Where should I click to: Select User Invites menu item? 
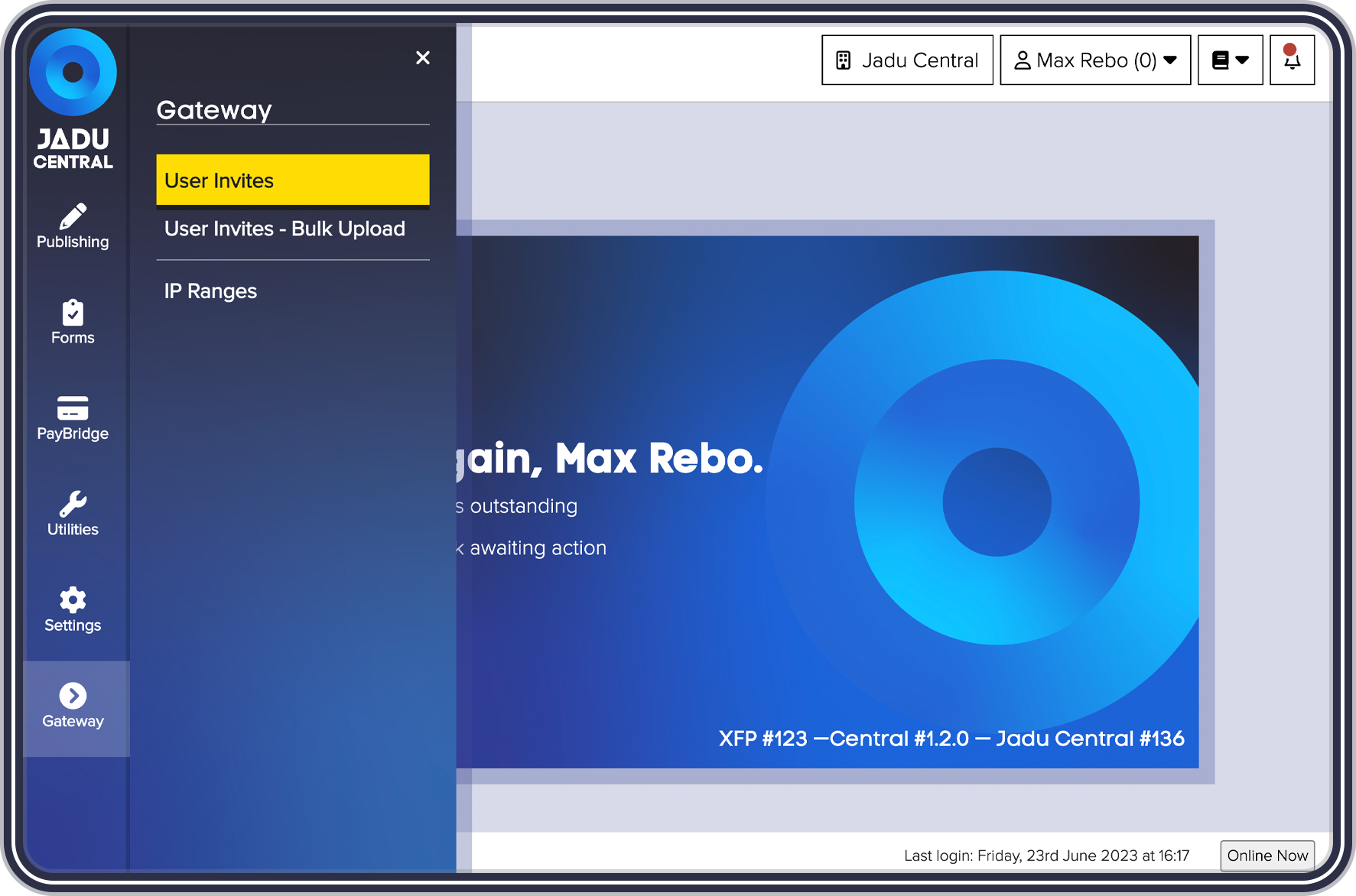[x=292, y=180]
